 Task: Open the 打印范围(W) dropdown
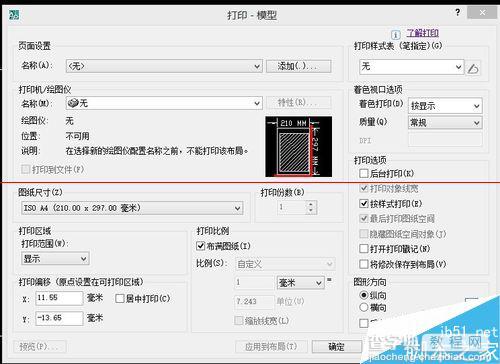click(55, 258)
